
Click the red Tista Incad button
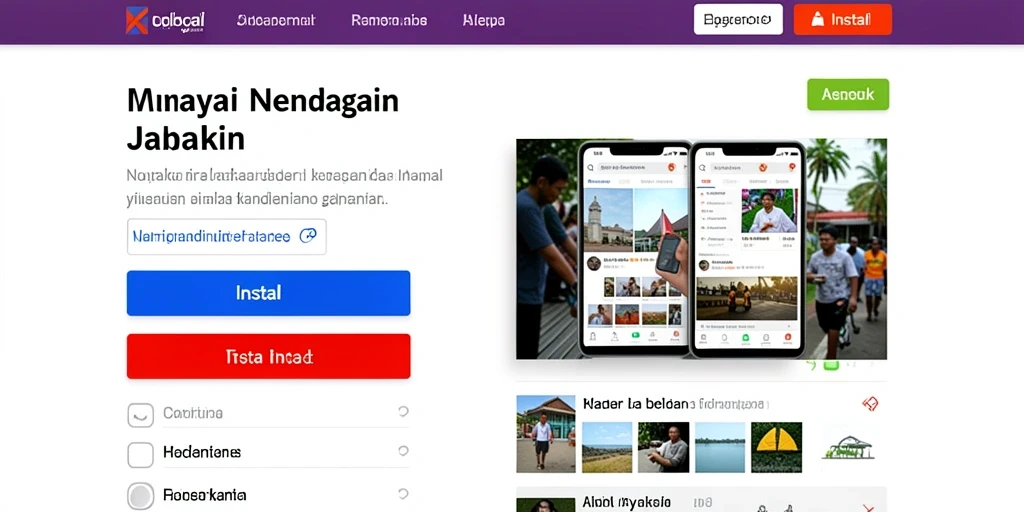pyautogui.click(x=268, y=357)
